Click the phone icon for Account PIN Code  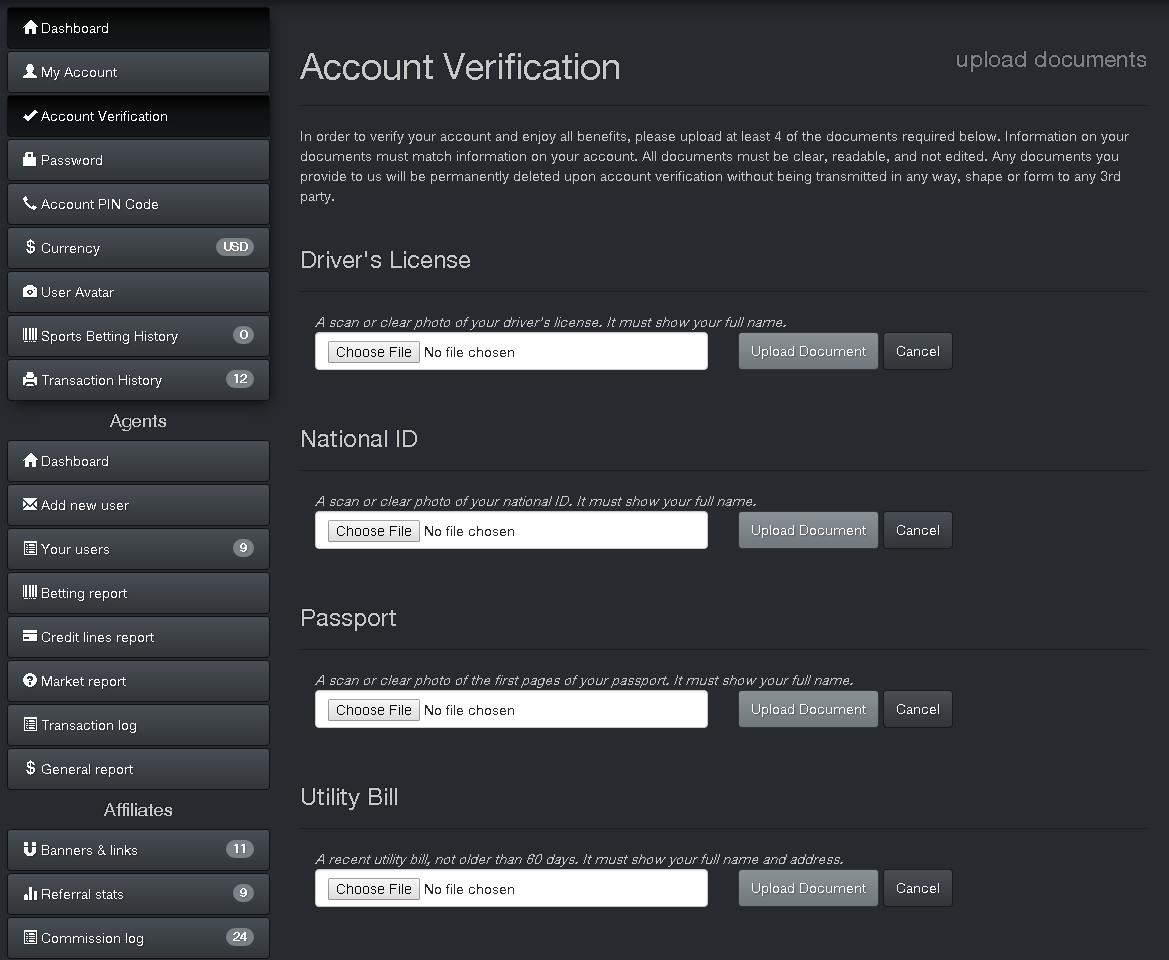(30, 204)
